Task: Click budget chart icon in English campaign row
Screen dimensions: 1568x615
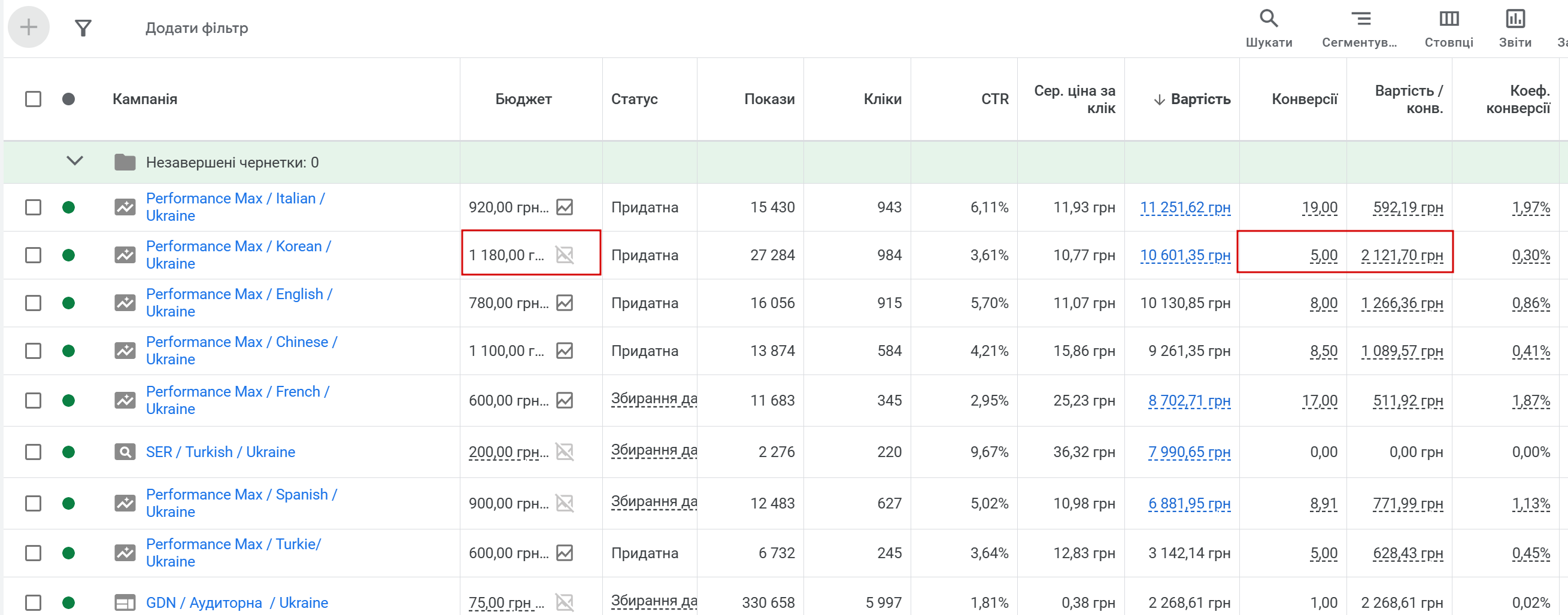Action: point(564,303)
